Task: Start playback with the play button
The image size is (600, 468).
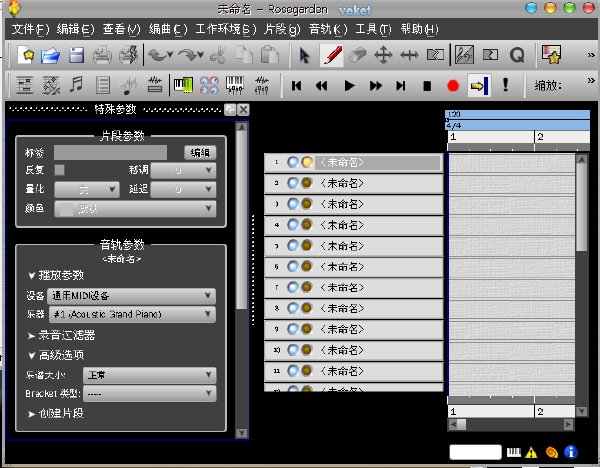Action: [x=349, y=85]
